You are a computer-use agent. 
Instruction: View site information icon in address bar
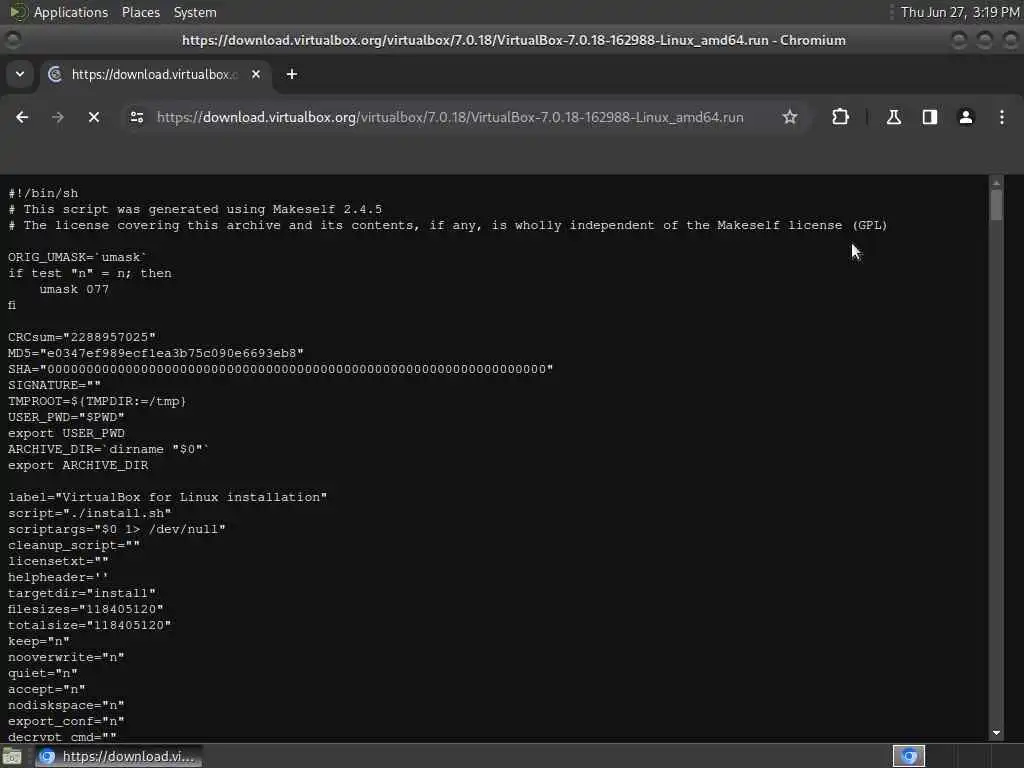click(137, 118)
